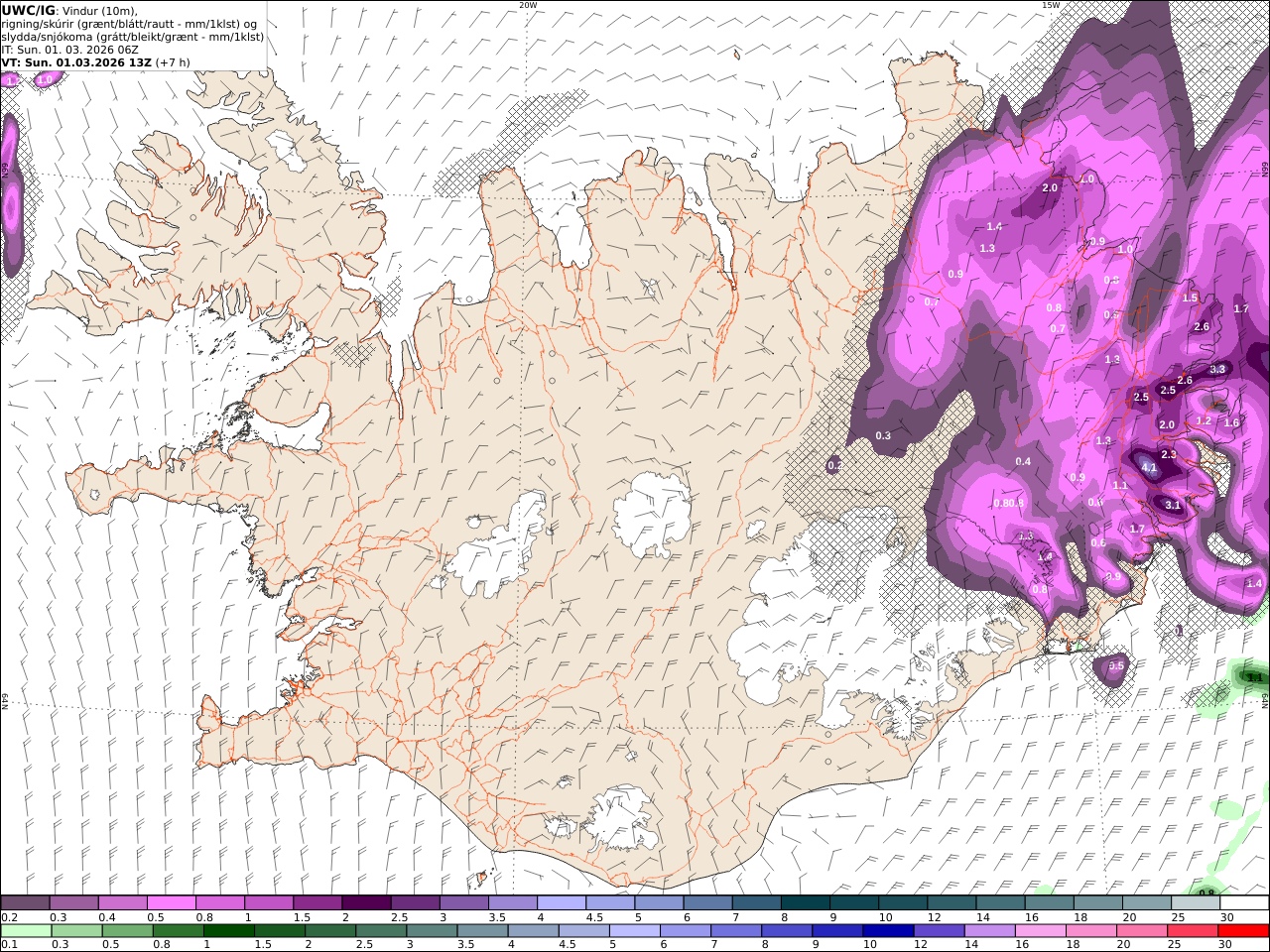
Task: Click the '15W' longitude label at top
Action: [1050, 5]
